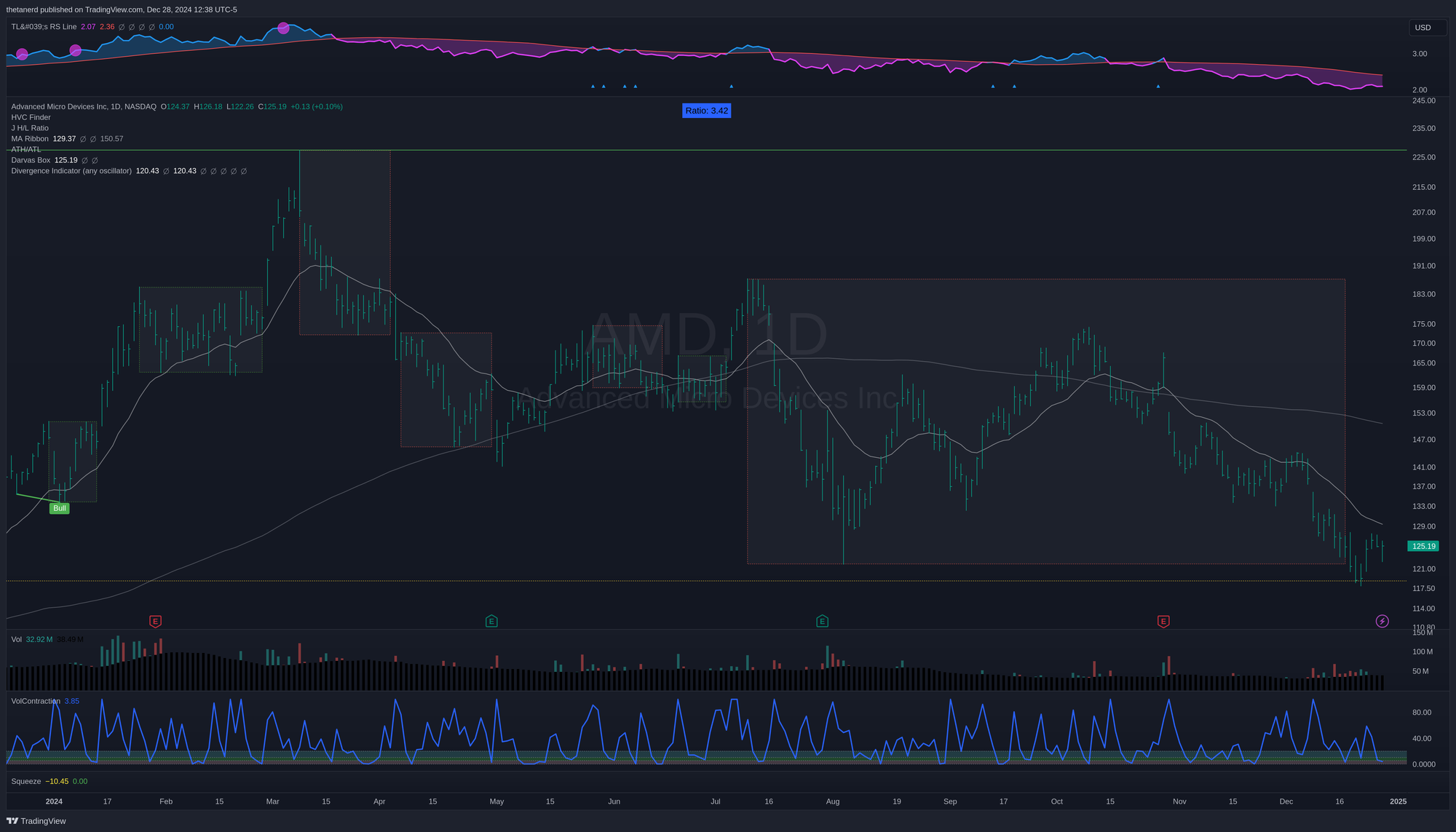1456x832 pixels.
Task: Click the HVC Finder indicator legend
Action: click(31, 117)
